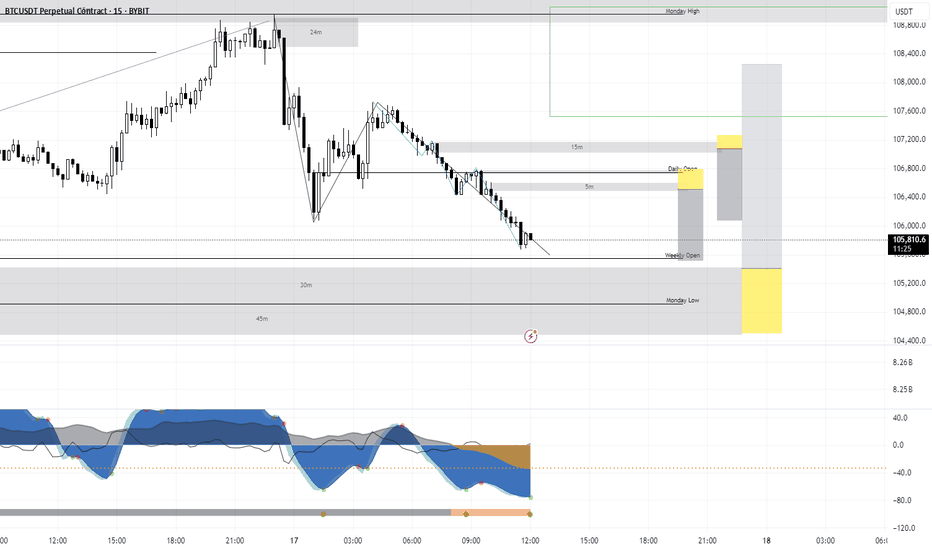Click the 107,600.0 price axis label
The height and width of the screenshot is (550, 932).
(x=909, y=111)
